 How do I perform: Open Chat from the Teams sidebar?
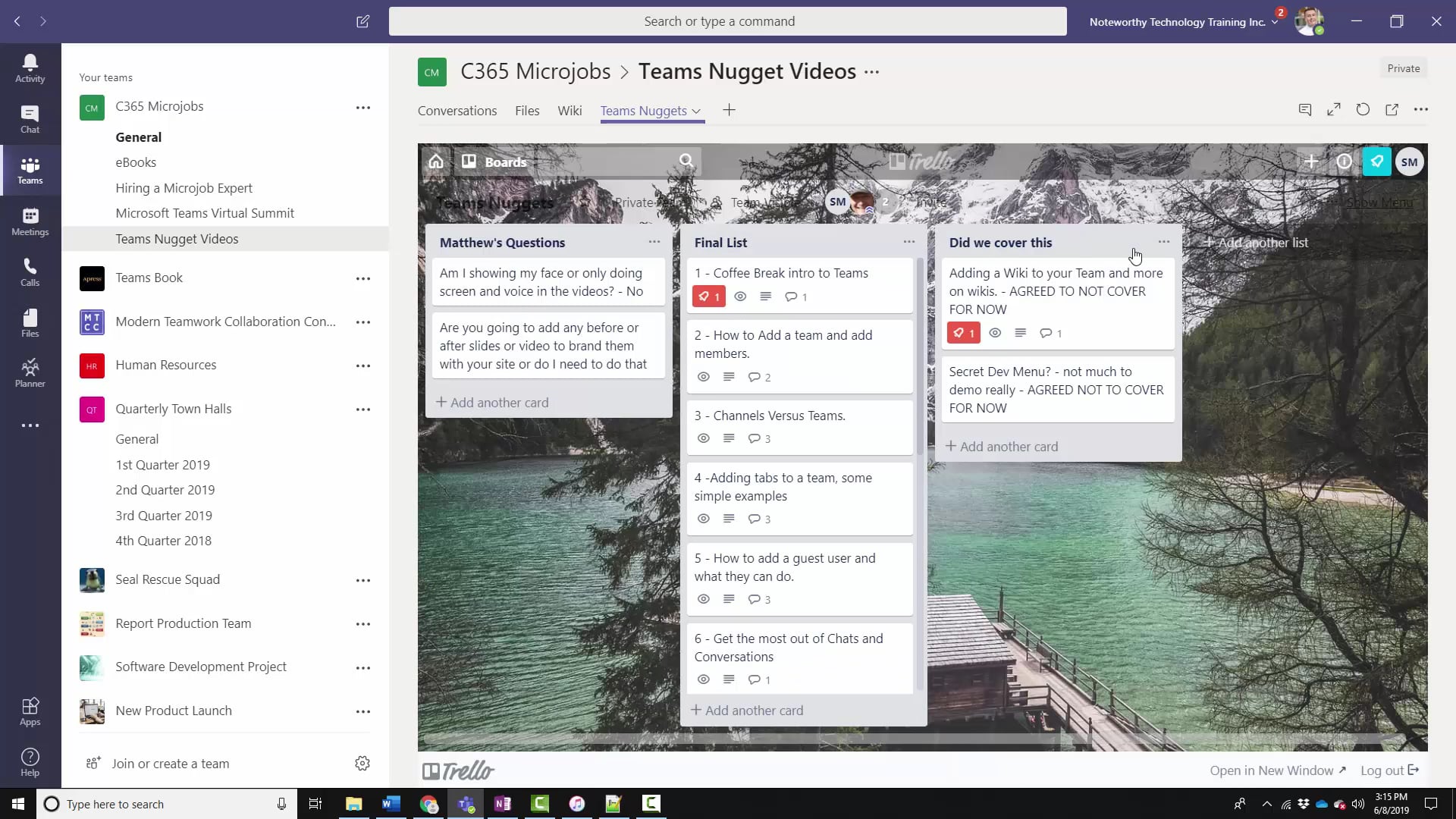(x=30, y=118)
